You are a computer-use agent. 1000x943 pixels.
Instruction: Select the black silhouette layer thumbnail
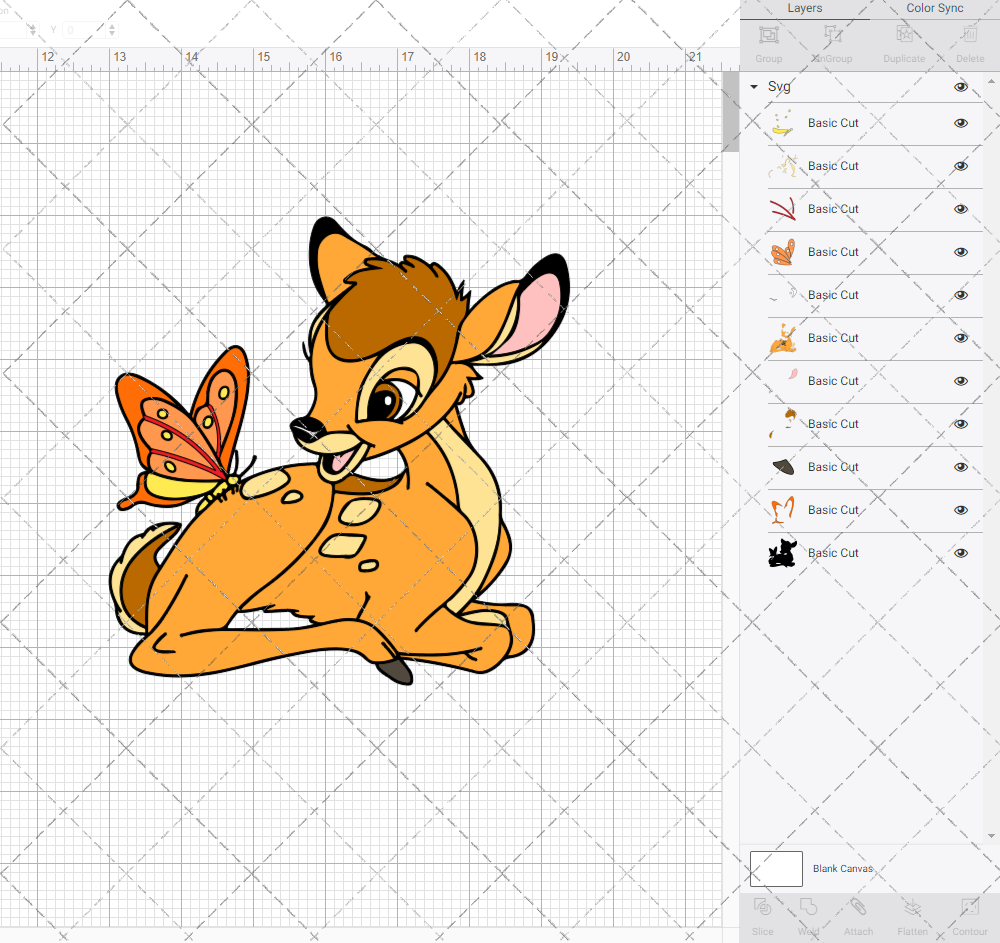tap(783, 553)
